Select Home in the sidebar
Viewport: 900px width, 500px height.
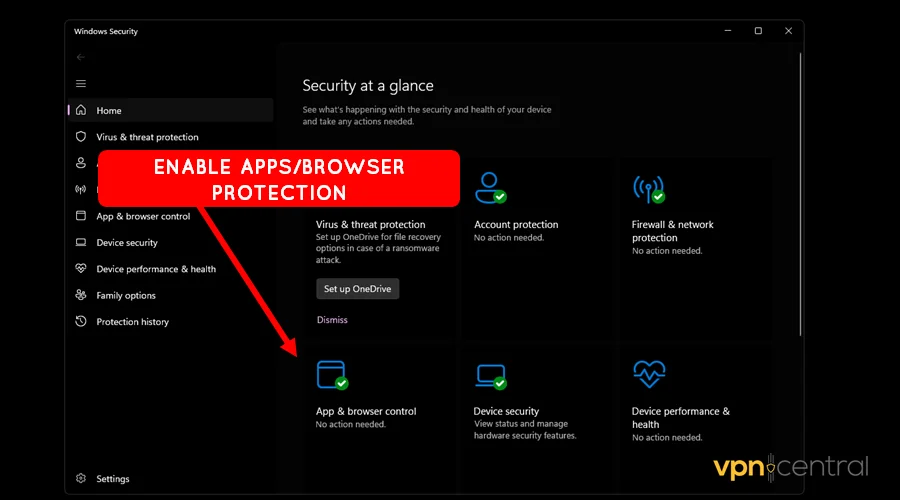click(x=170, y=110)
